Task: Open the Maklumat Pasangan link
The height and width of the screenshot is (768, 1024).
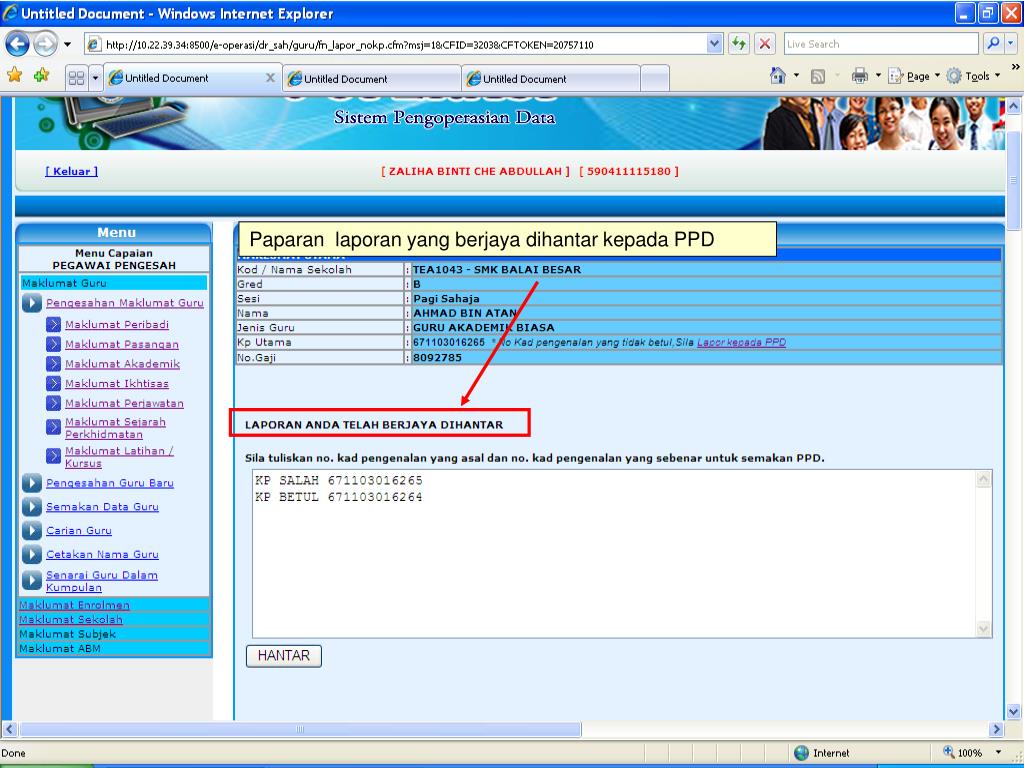Action: click(121, 344)
